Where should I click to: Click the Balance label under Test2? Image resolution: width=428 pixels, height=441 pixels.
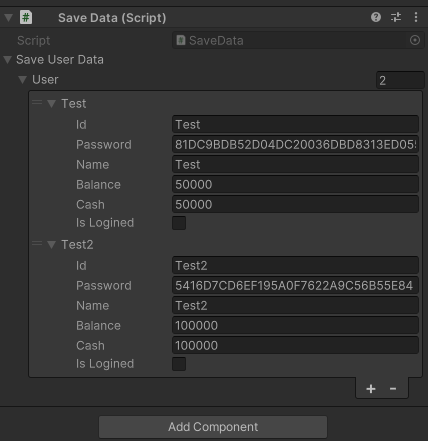[x=98, y=325]
